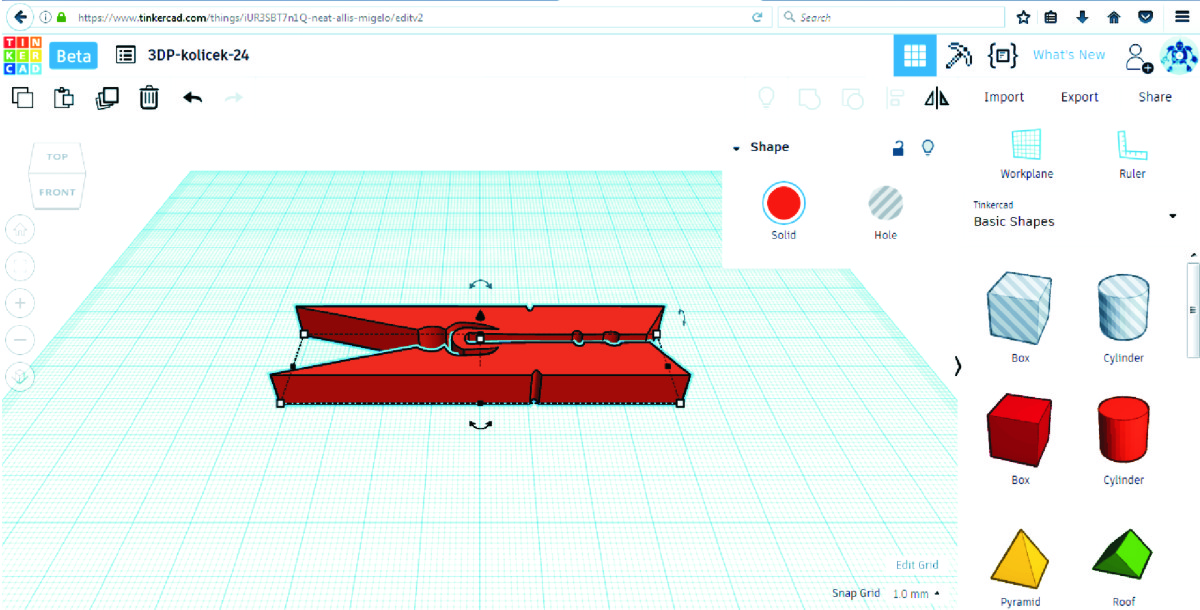Select the striped Box hole shape
Viewport: 1200px width, 610px height.
click(1020, 309)
